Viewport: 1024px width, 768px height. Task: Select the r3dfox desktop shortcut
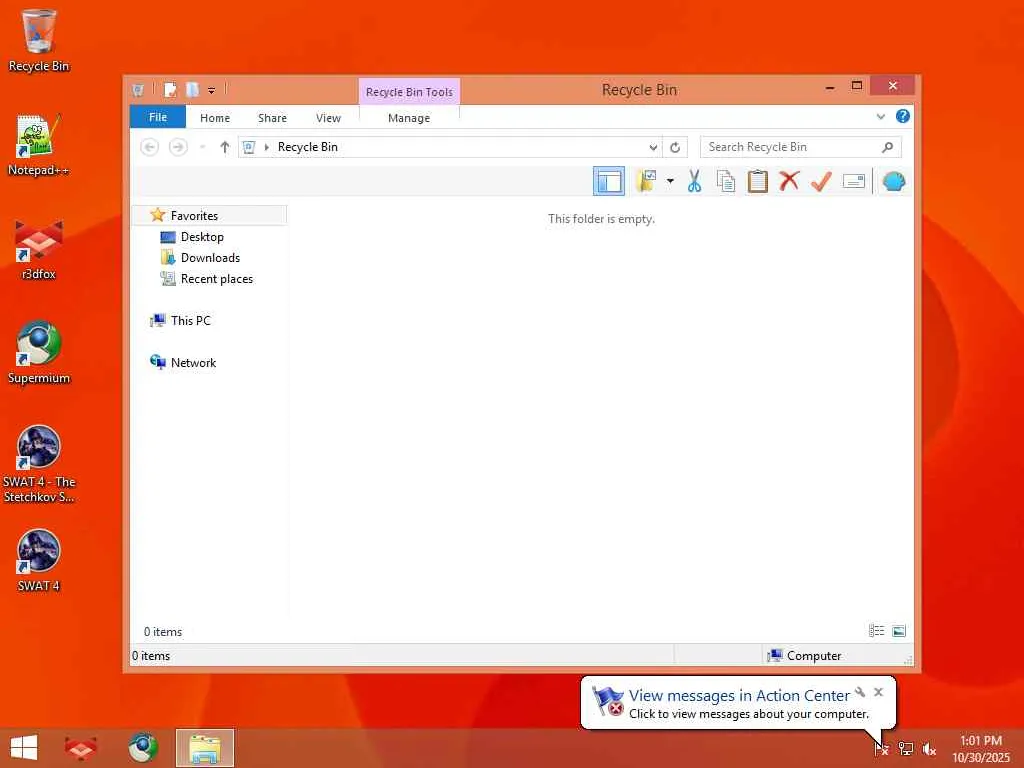39,249
